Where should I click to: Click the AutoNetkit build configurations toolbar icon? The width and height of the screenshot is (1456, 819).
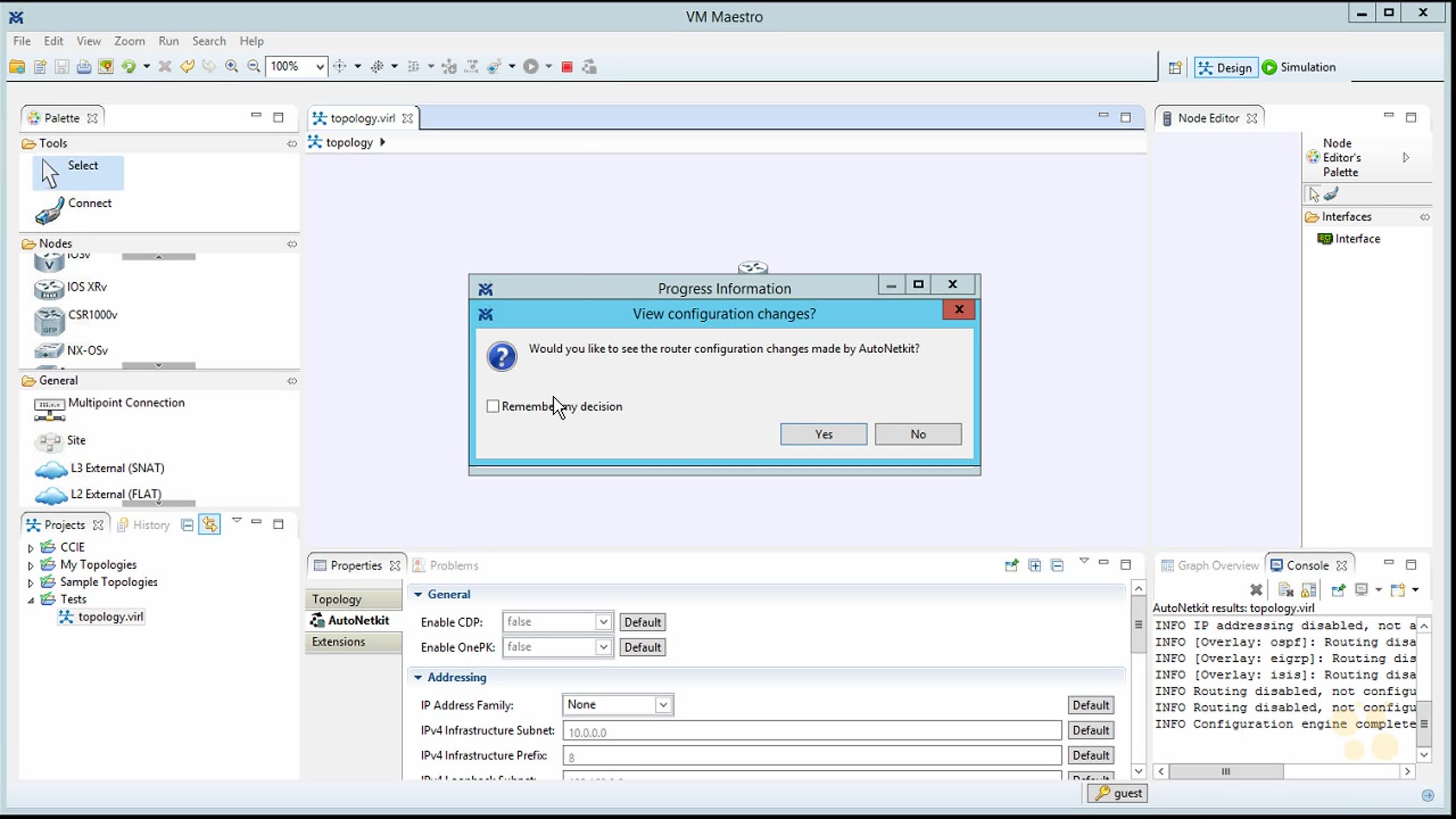pos(589,67)
